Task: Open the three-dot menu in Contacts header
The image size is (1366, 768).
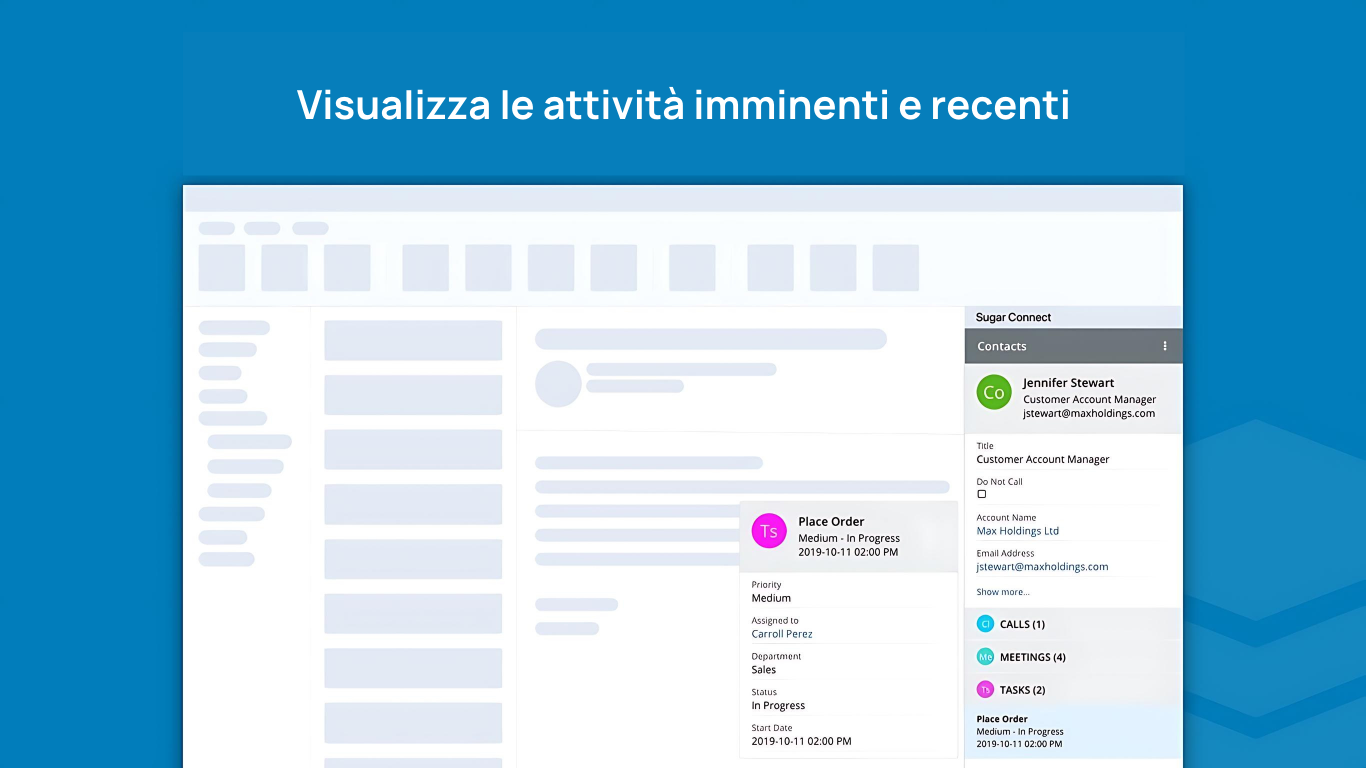Action: coord(1164,346)
